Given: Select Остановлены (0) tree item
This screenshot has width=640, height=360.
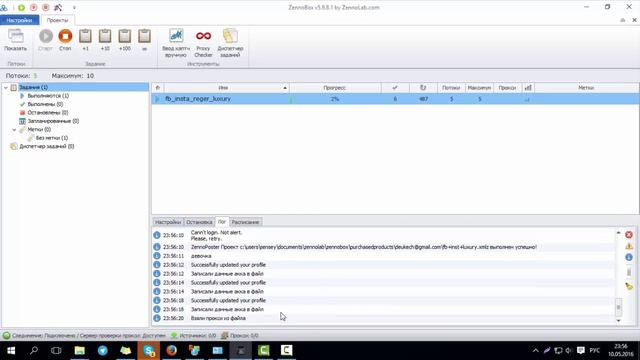Looking at the screenshot, I should (48, 113).
